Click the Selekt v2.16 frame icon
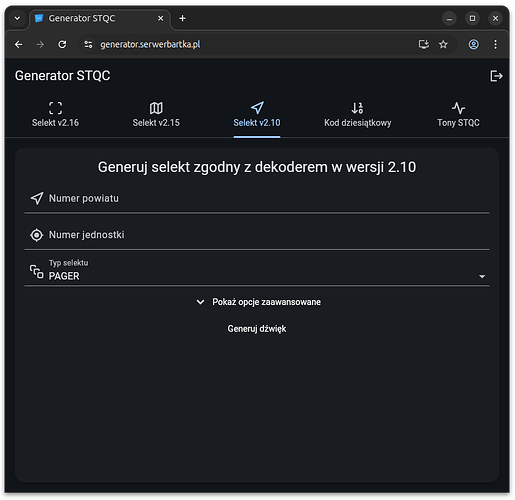Image resolution: width=515 pixels, height=500 pixels. pyautogui.click(x=55, y=108)
